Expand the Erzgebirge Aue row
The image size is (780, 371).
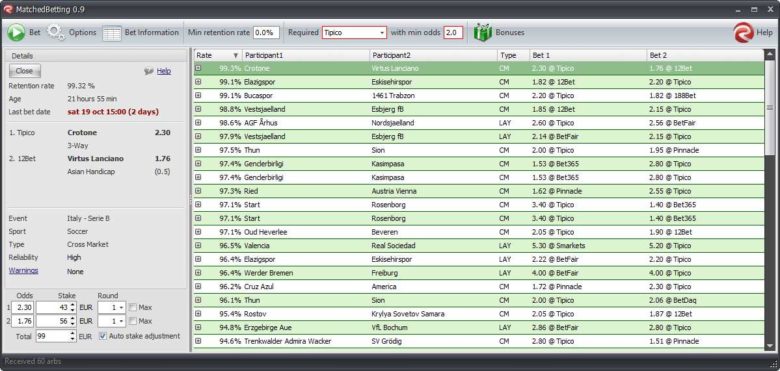[198, 327]
